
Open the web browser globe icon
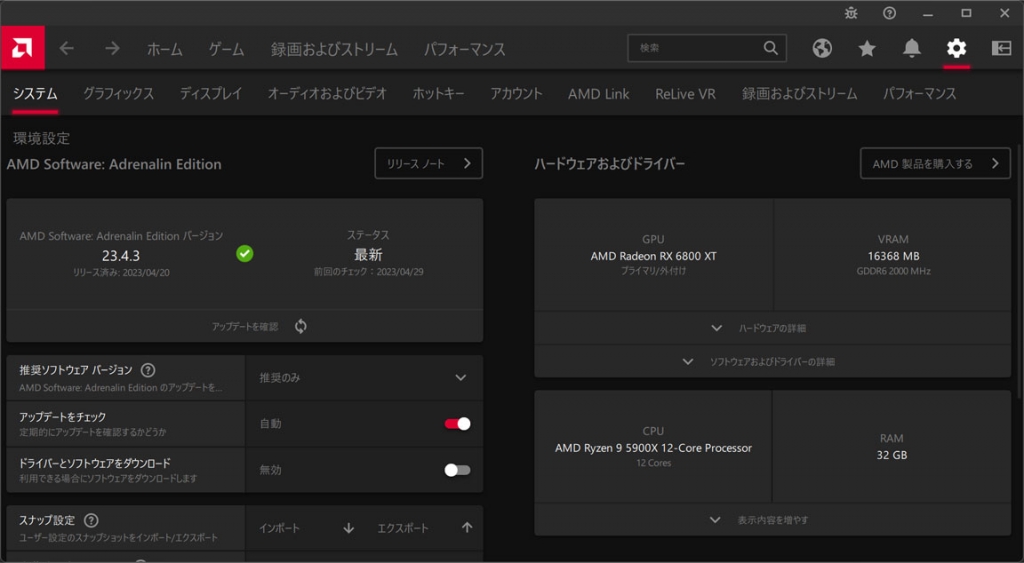pos(822,48)
